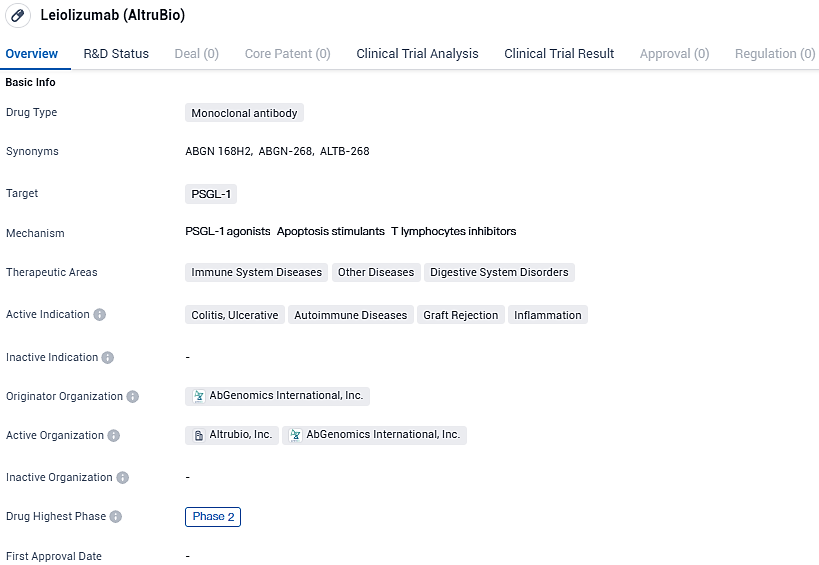Click the Colitis, Ulcerative indication tag

click(235, 315)
